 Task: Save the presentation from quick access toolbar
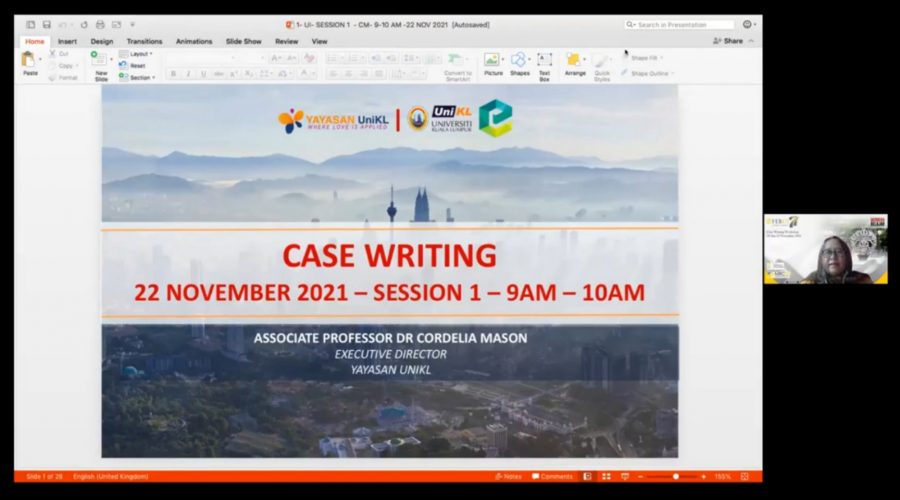click(x=46, y=25)
